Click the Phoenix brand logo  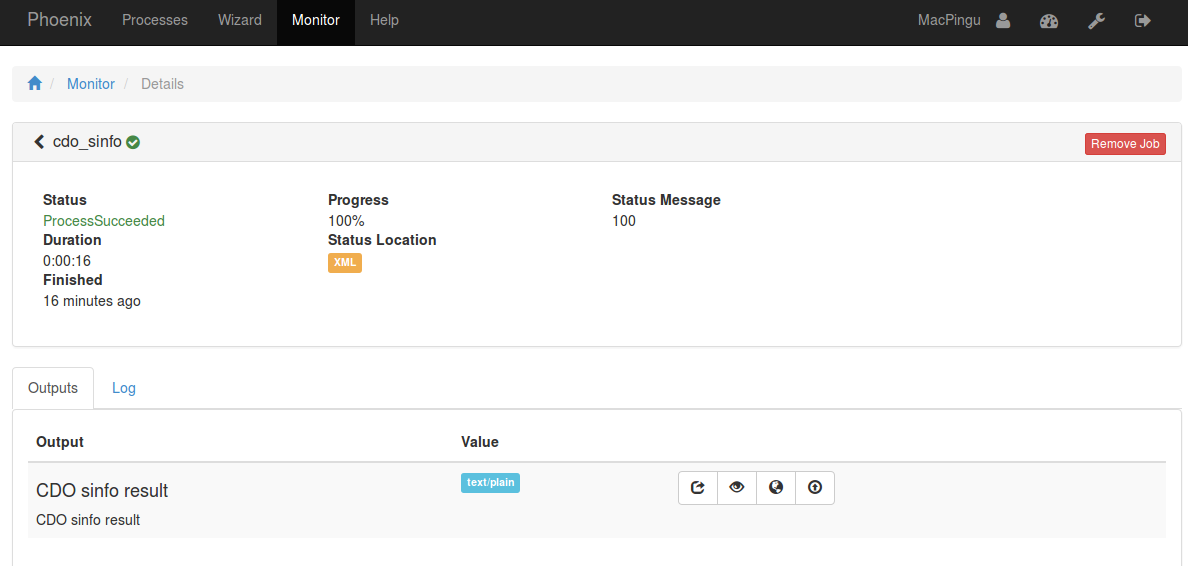click(x=60, y=20)
